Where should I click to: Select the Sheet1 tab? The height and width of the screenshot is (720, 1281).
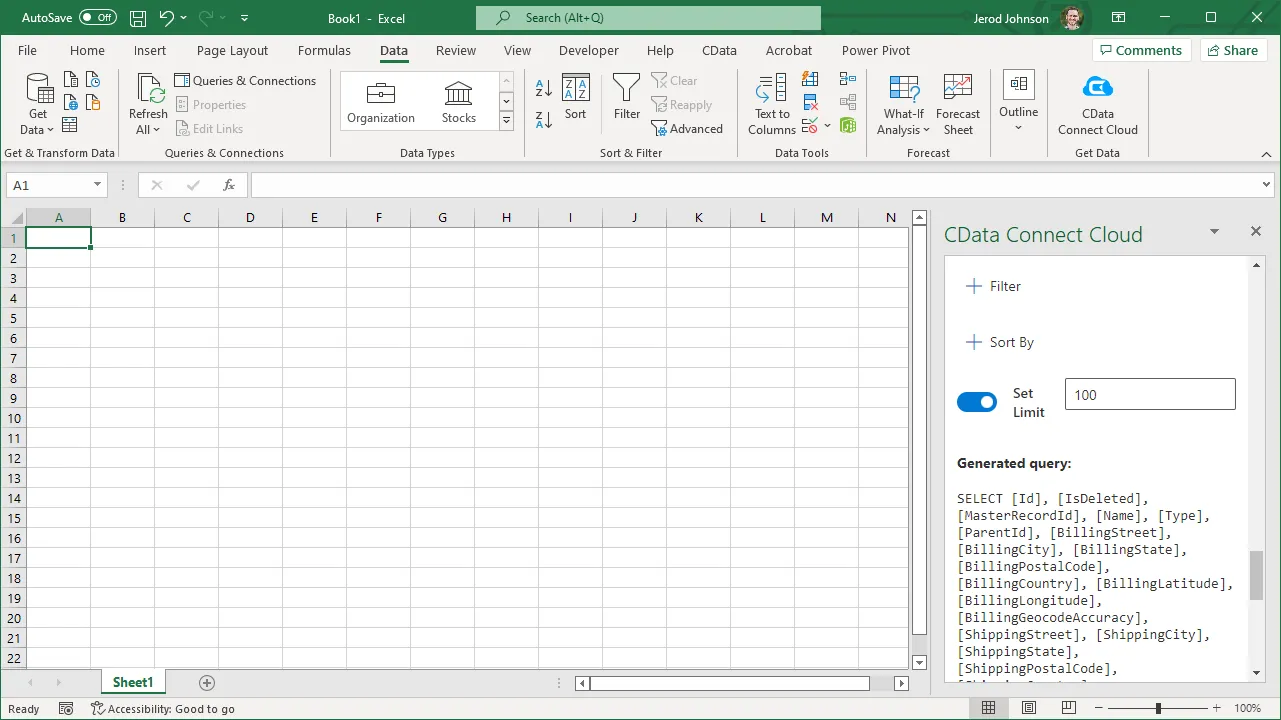132,681
